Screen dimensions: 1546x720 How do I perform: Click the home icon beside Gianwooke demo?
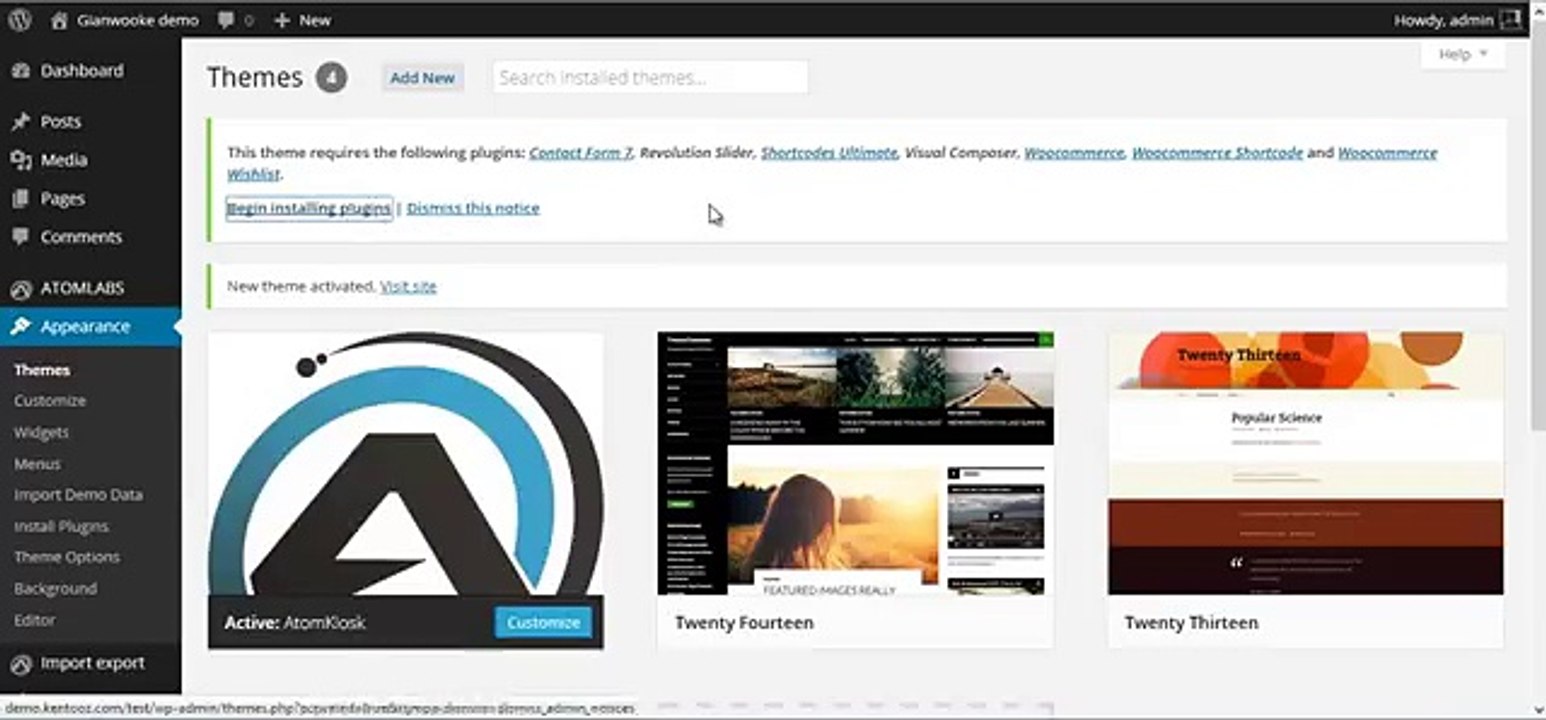pos(60,19)
